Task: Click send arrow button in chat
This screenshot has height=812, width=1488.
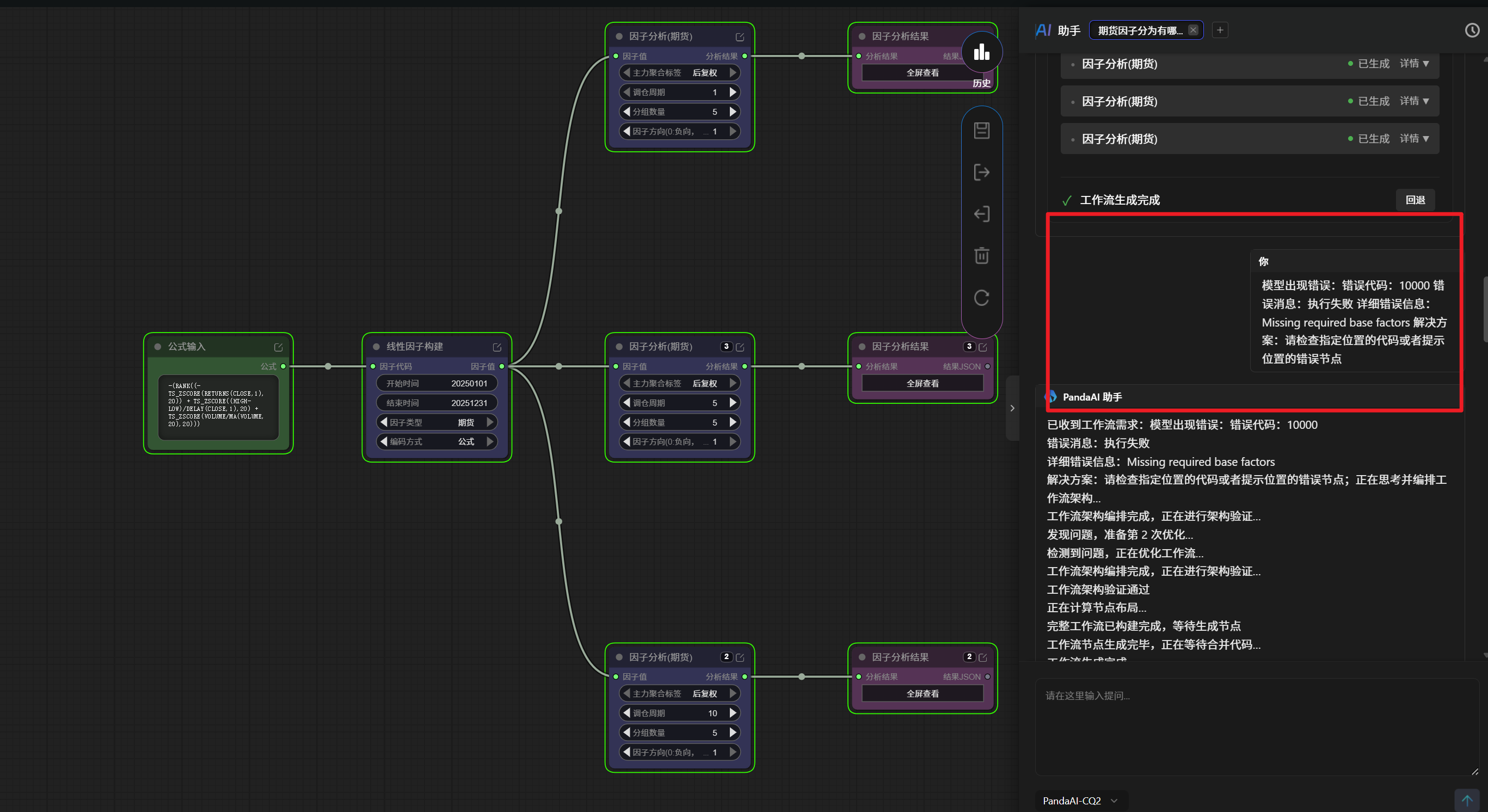Action: point(1467,800)
